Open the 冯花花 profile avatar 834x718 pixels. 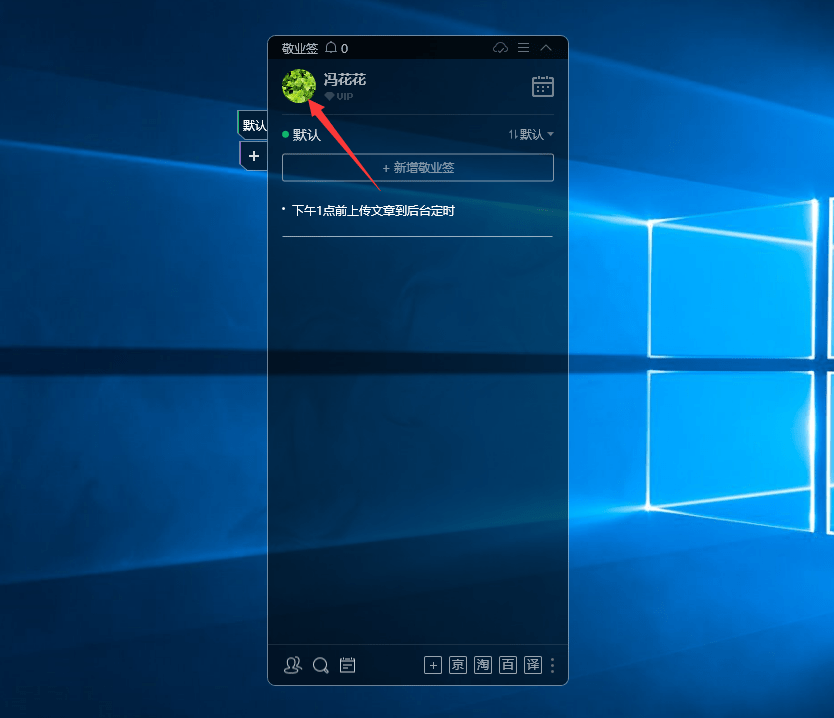point(299,86)
